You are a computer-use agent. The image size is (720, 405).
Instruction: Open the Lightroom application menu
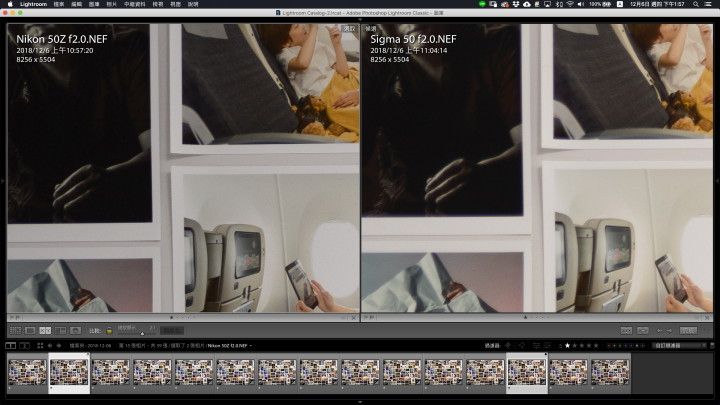[34, 4]
